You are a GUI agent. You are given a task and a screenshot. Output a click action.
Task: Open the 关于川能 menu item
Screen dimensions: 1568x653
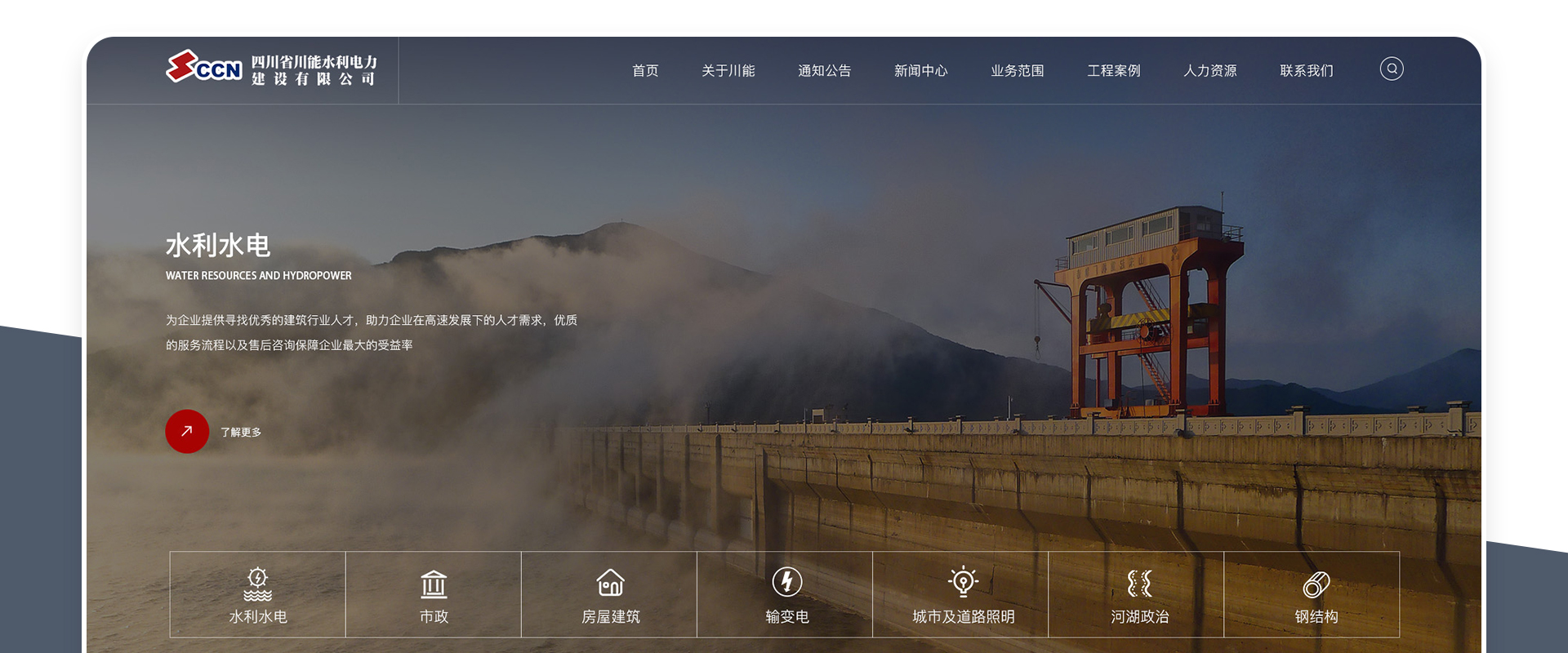[x=728, y=71]
